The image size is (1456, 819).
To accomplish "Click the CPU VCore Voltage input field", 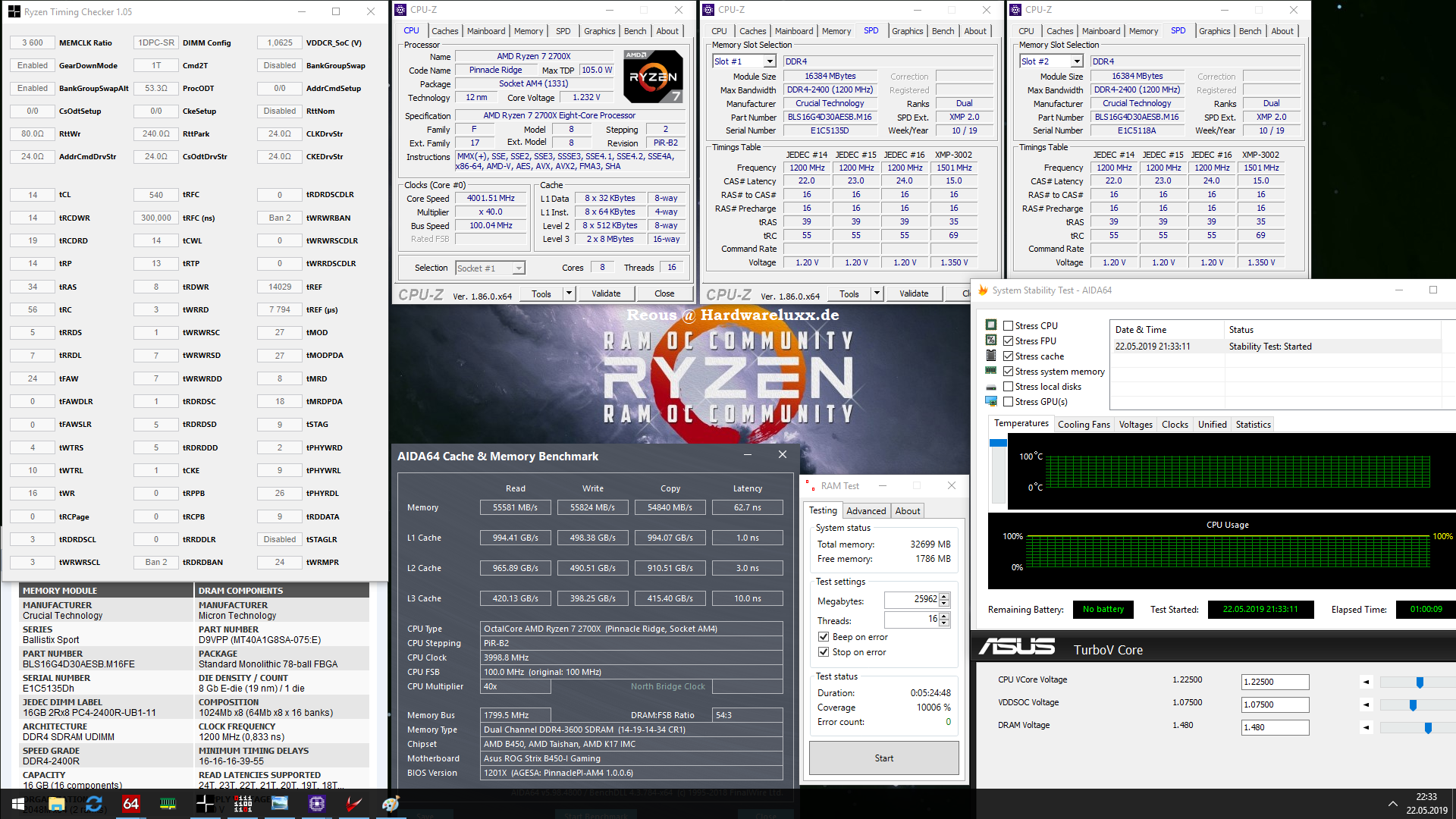I will (1275, 682).
